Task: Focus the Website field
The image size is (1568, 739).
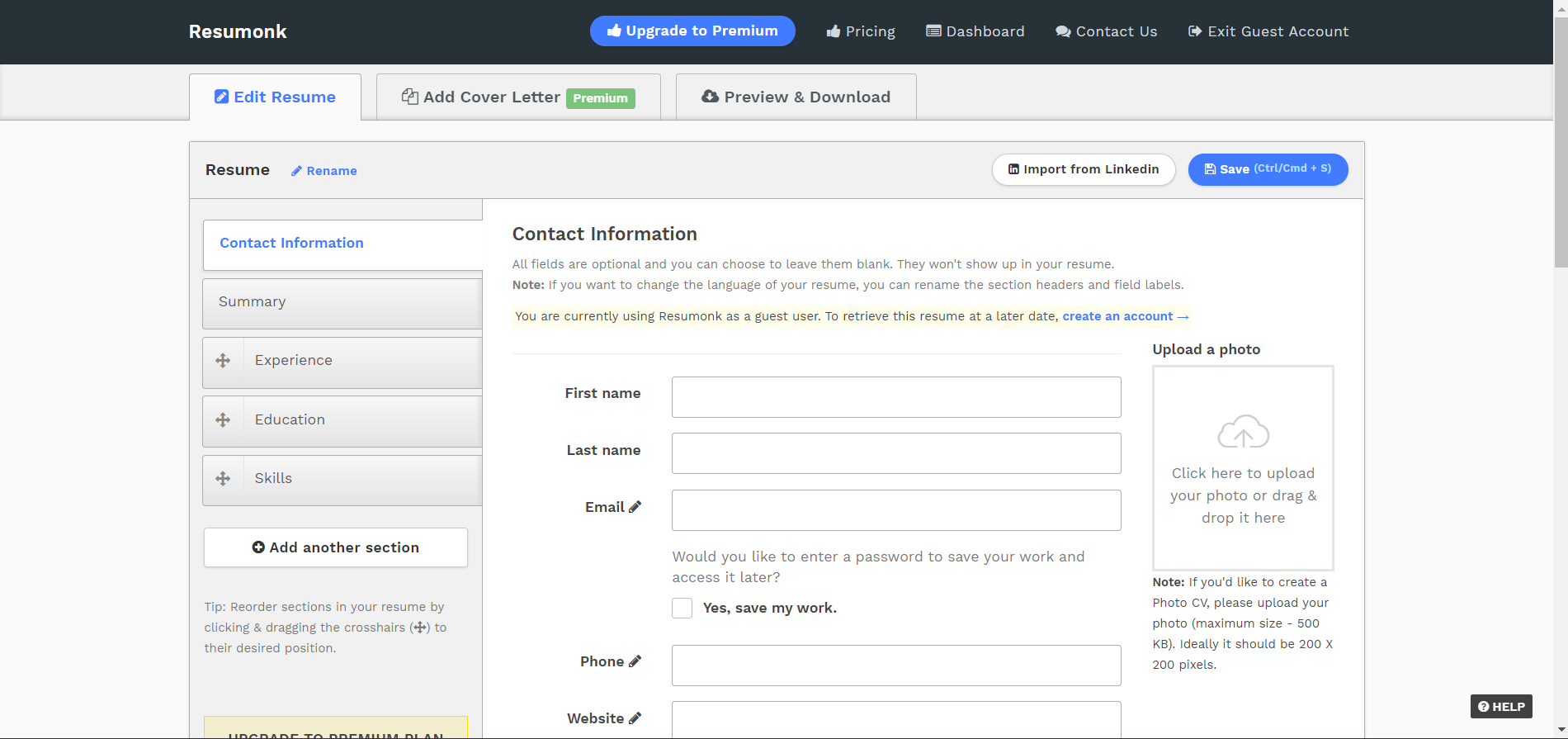Action: (896, 719)
